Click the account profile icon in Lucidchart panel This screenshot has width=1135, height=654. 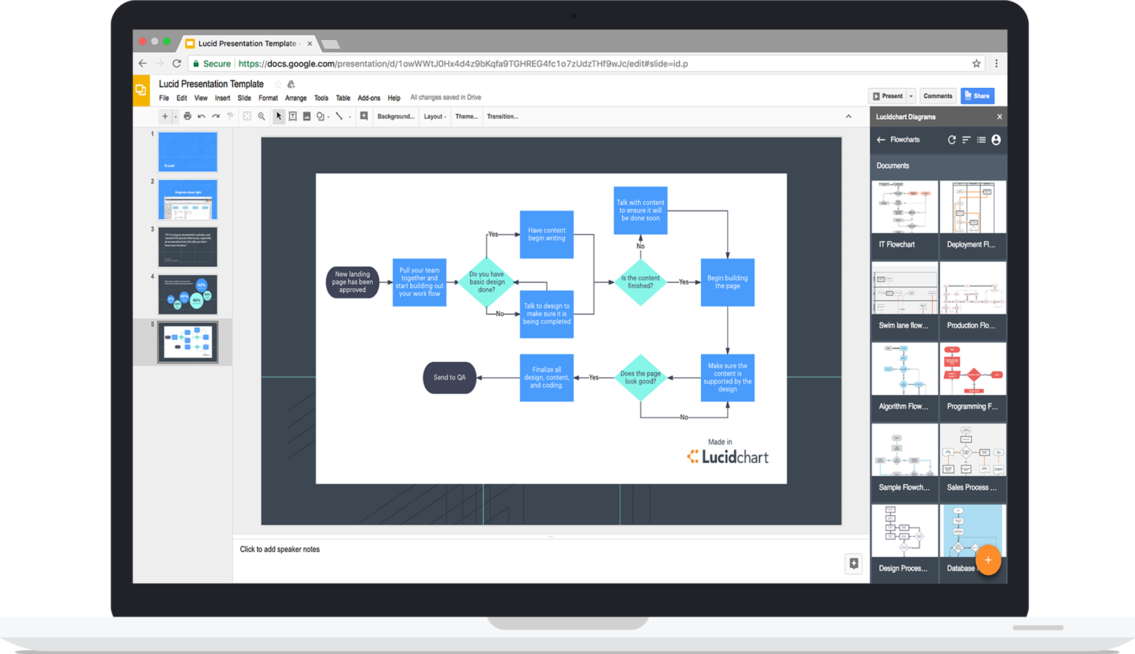coord(996,140)
